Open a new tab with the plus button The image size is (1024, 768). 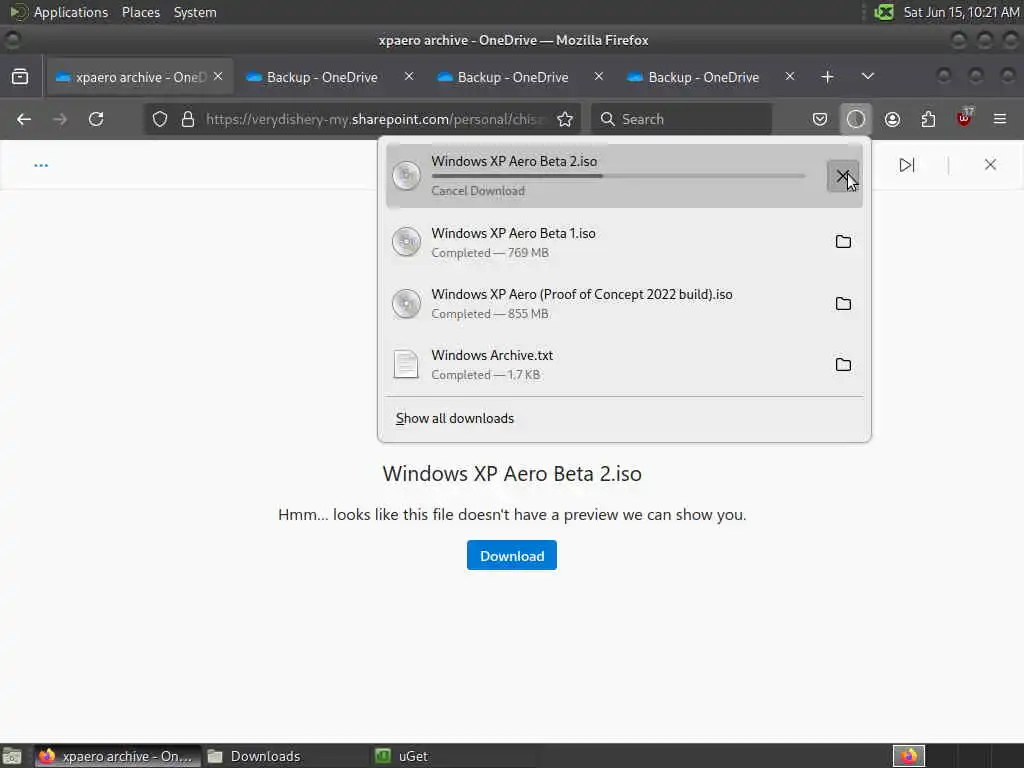tap(827, 76)
